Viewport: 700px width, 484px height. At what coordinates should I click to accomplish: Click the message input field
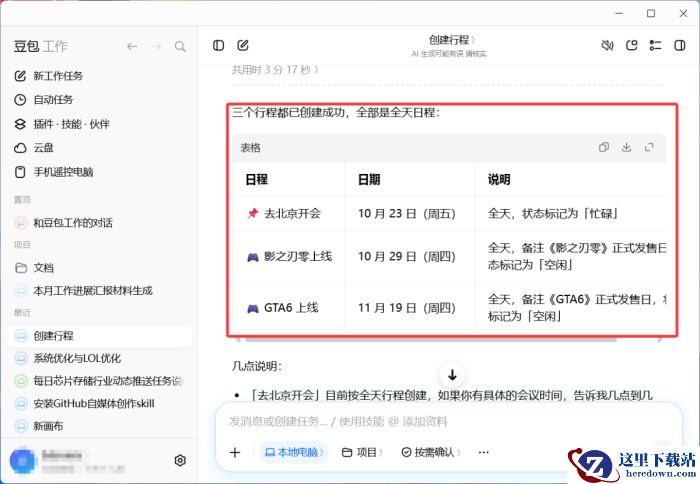coord(449,421)
